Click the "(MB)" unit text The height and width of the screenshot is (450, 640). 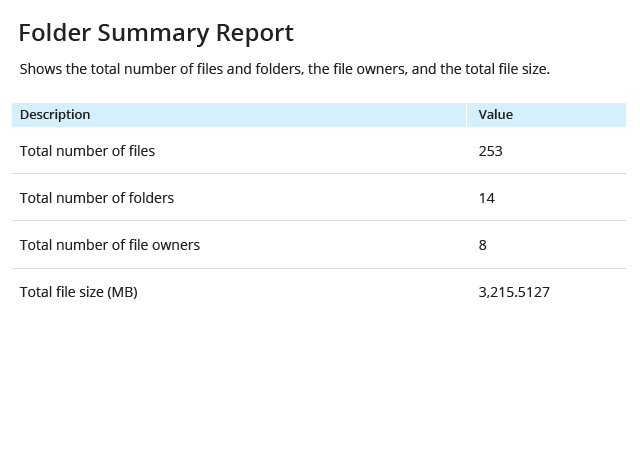[122, 292]
